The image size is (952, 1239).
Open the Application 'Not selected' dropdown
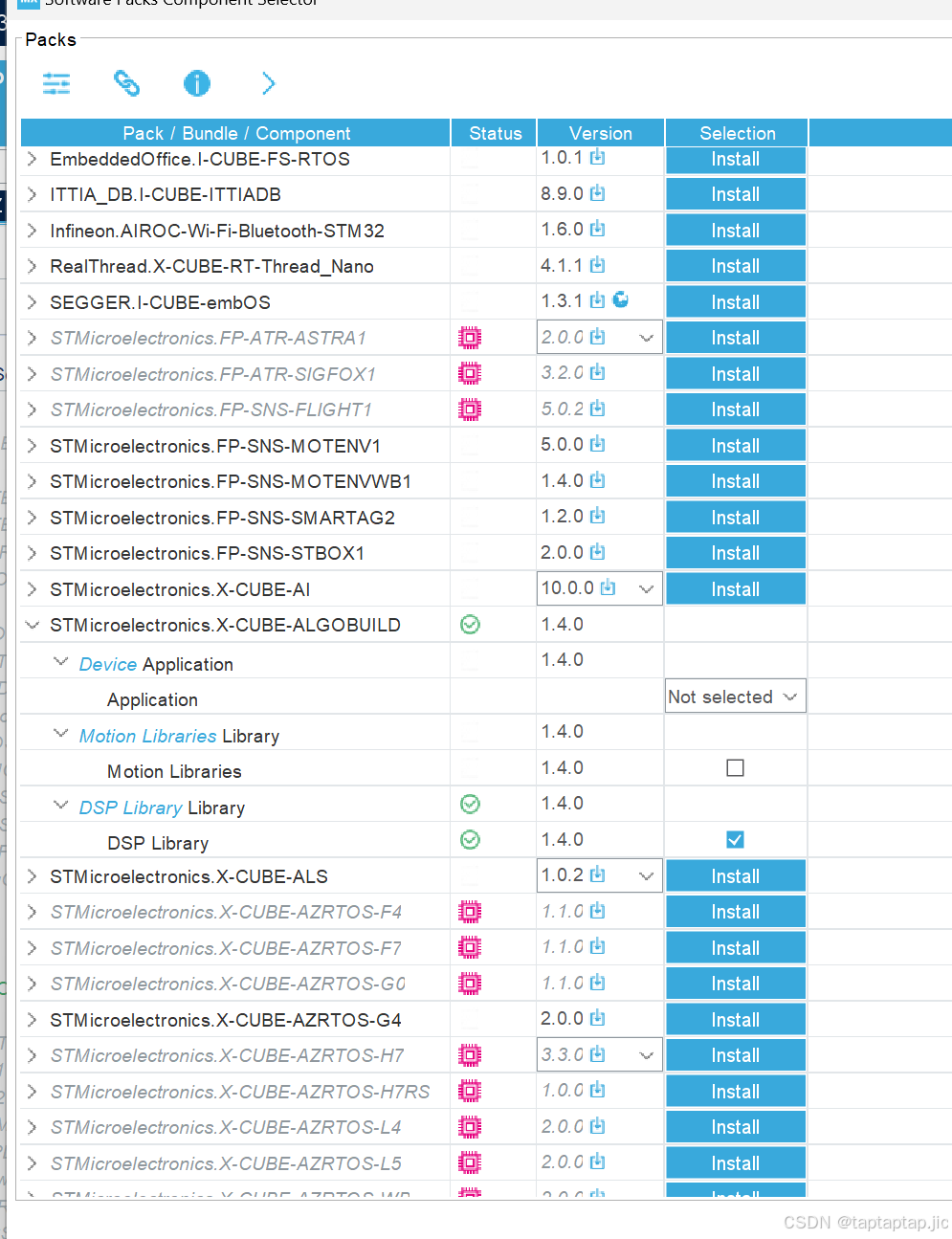(x=736, y=697)
